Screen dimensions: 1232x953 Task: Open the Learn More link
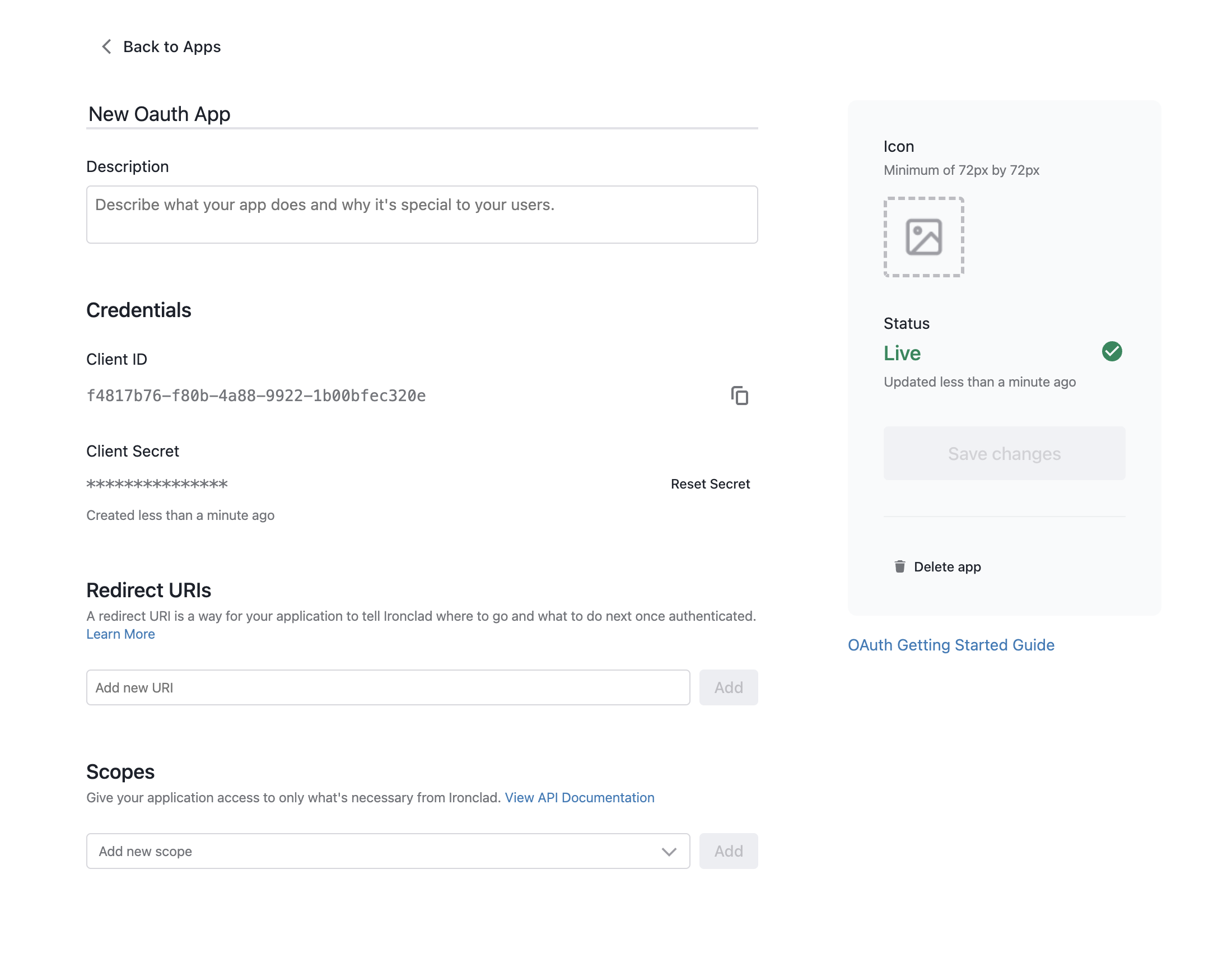point(120,634)
